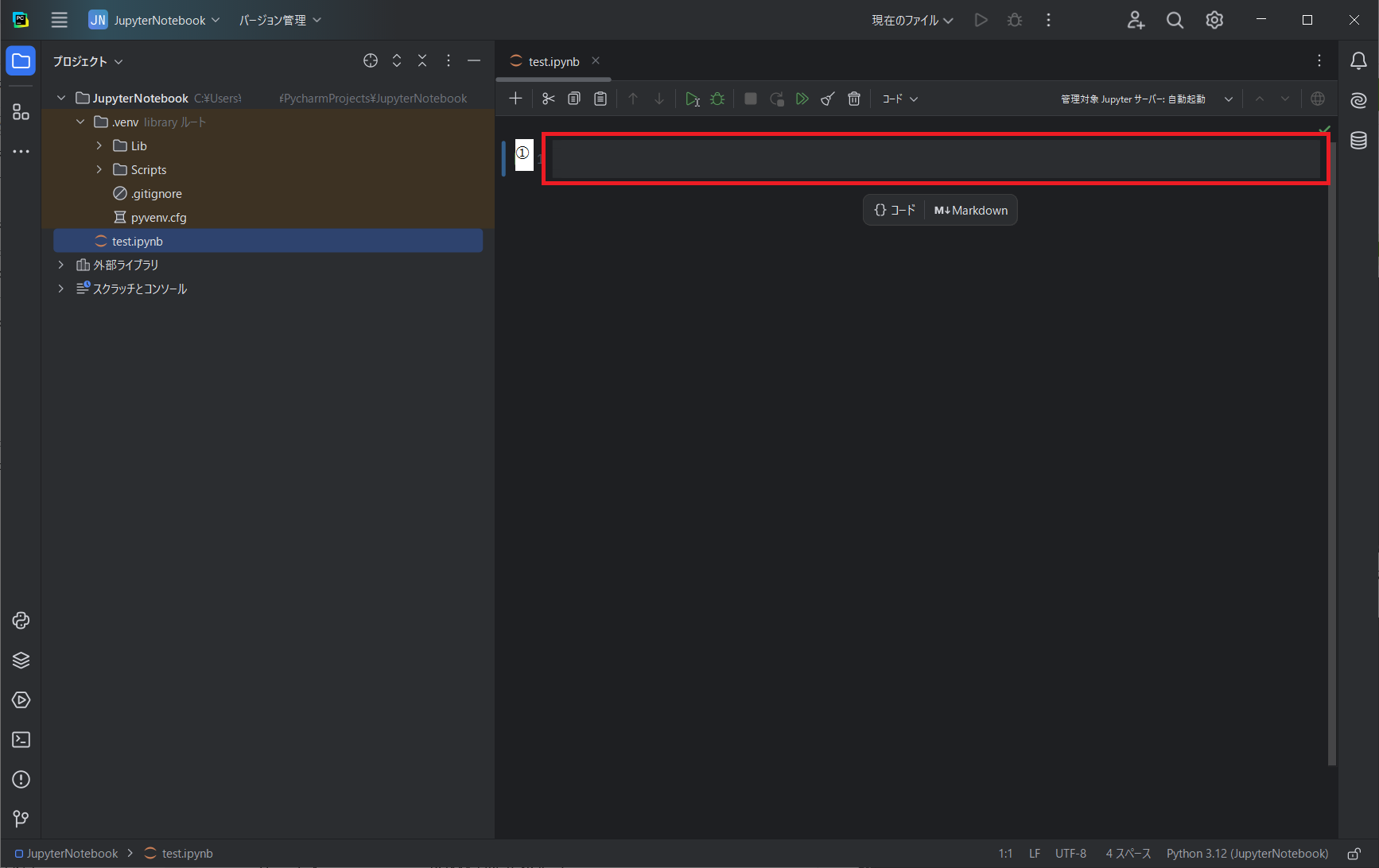1379x868 pixels.
Task: Change UTF-8 file encoding
Action: coord(1070,854)
